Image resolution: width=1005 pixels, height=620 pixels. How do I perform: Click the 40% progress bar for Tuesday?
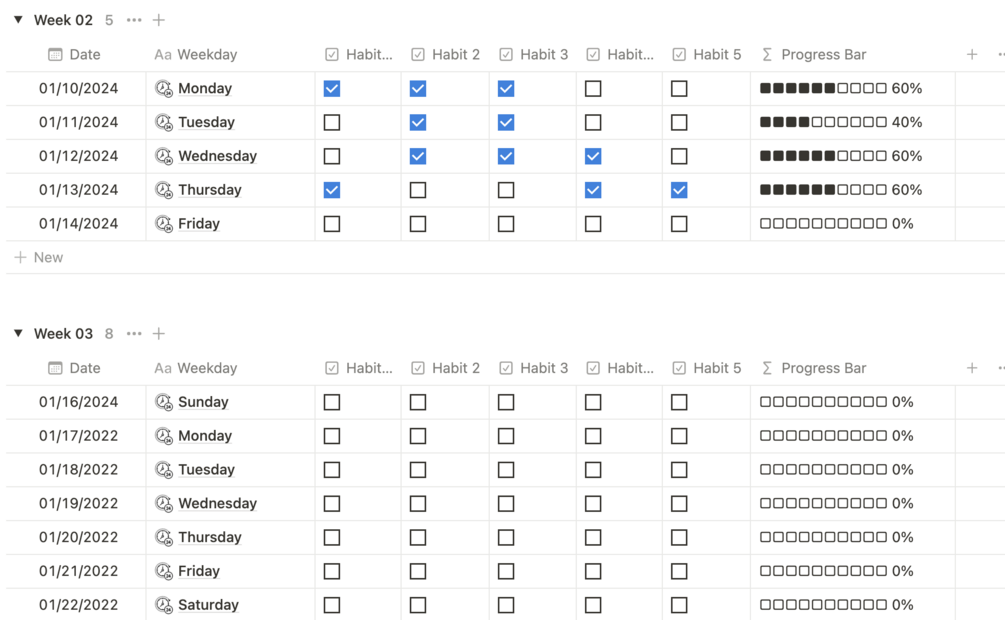(841, 122)
